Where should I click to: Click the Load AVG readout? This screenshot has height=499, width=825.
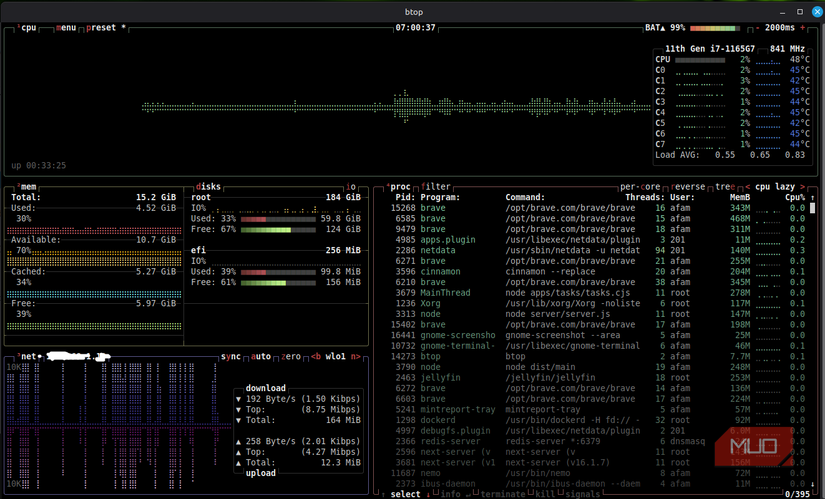point(730,155)
